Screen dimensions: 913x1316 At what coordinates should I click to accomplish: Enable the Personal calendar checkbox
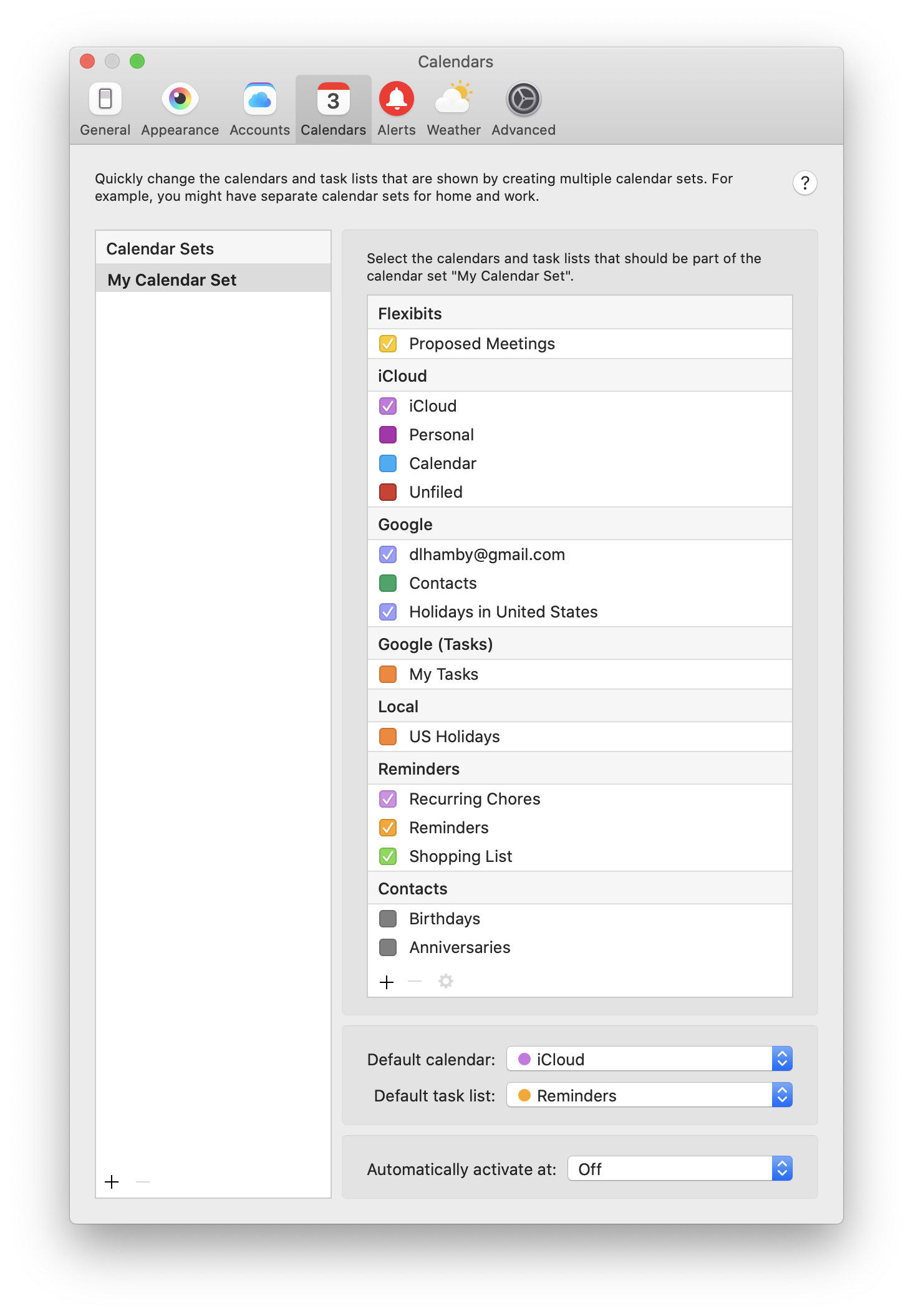point(388,435)
